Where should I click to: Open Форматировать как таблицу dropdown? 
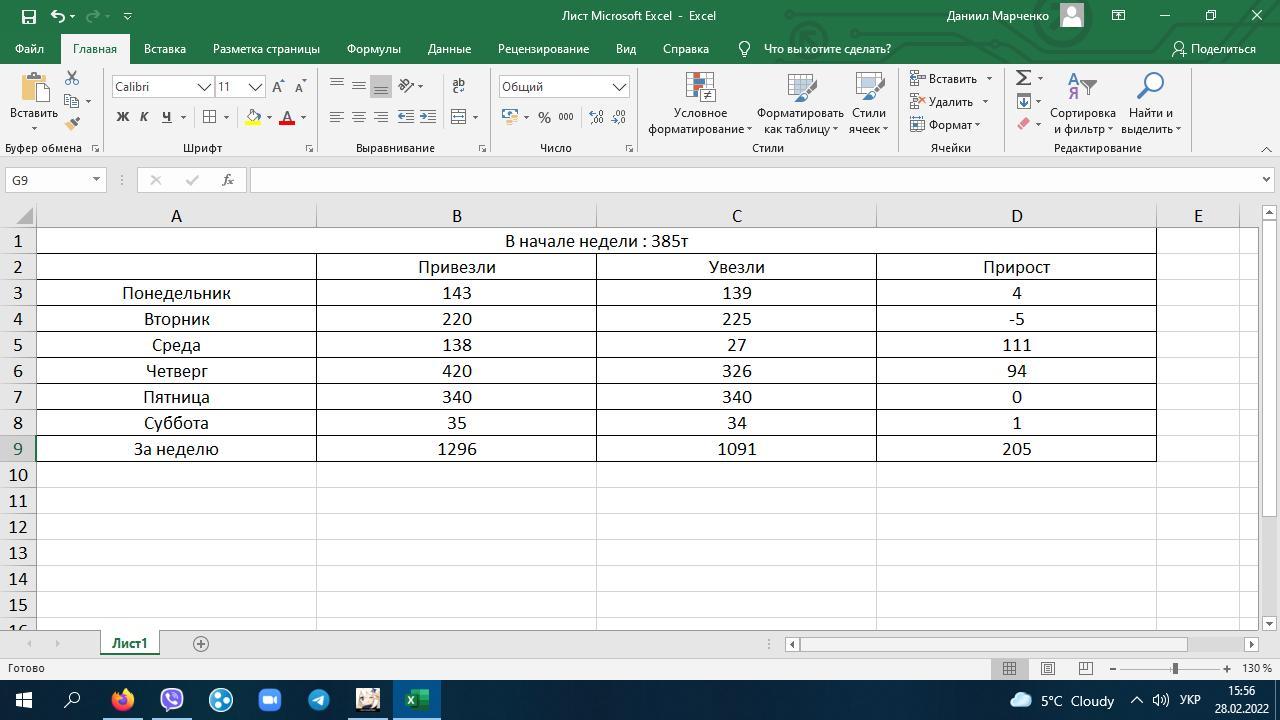point(799,103)
